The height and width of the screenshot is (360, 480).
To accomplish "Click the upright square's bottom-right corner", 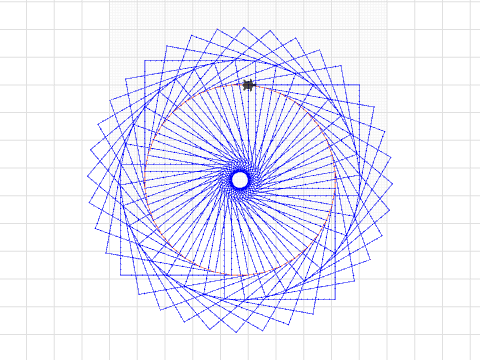I will click(x=335, y=299).
